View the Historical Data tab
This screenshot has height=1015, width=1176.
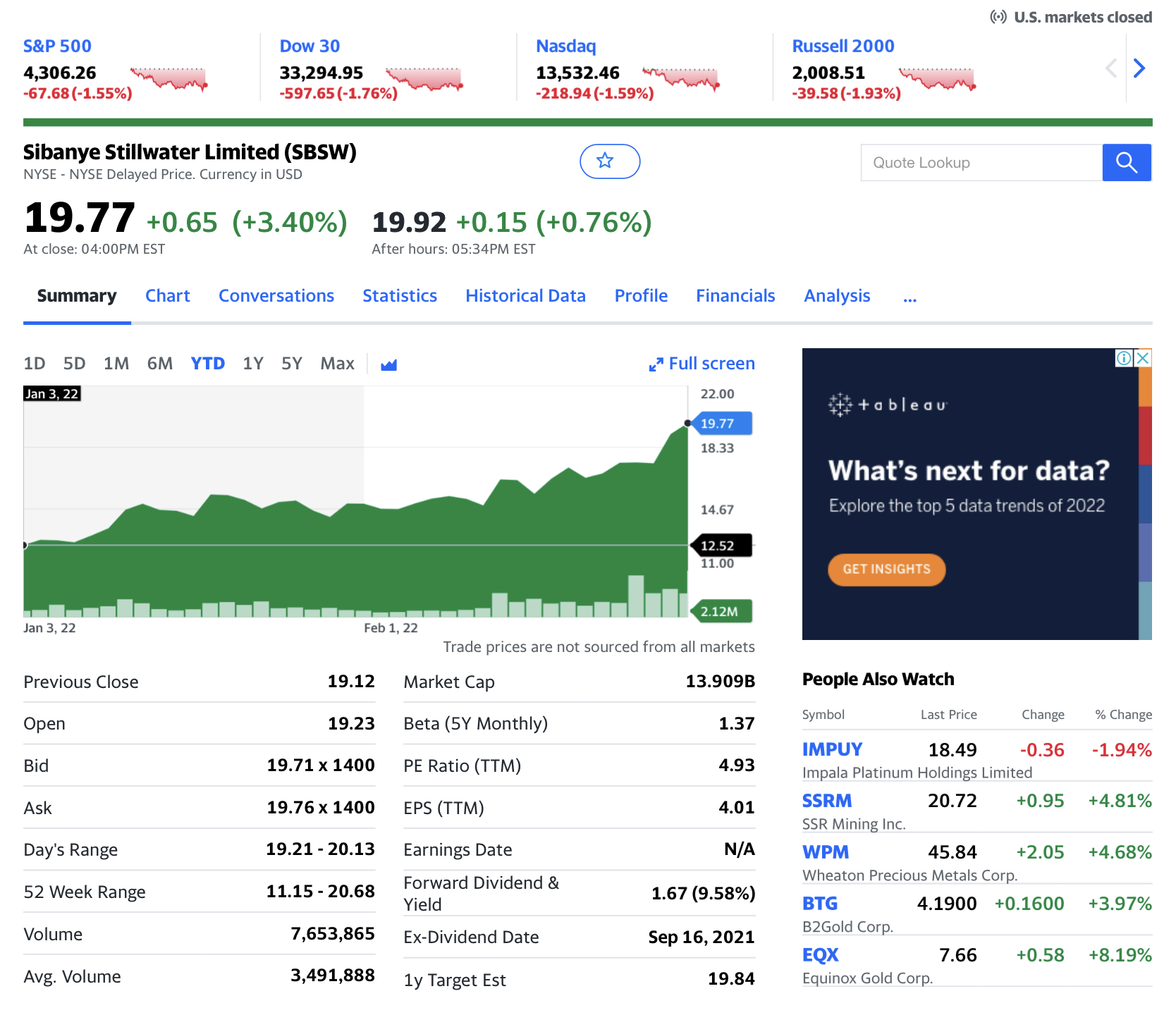(x=525, y=296)
